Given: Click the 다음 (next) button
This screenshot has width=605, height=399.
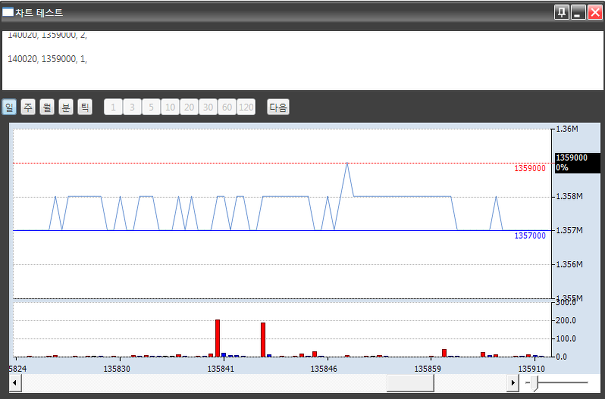Looking at the screenshot, I should coord(278,107).
